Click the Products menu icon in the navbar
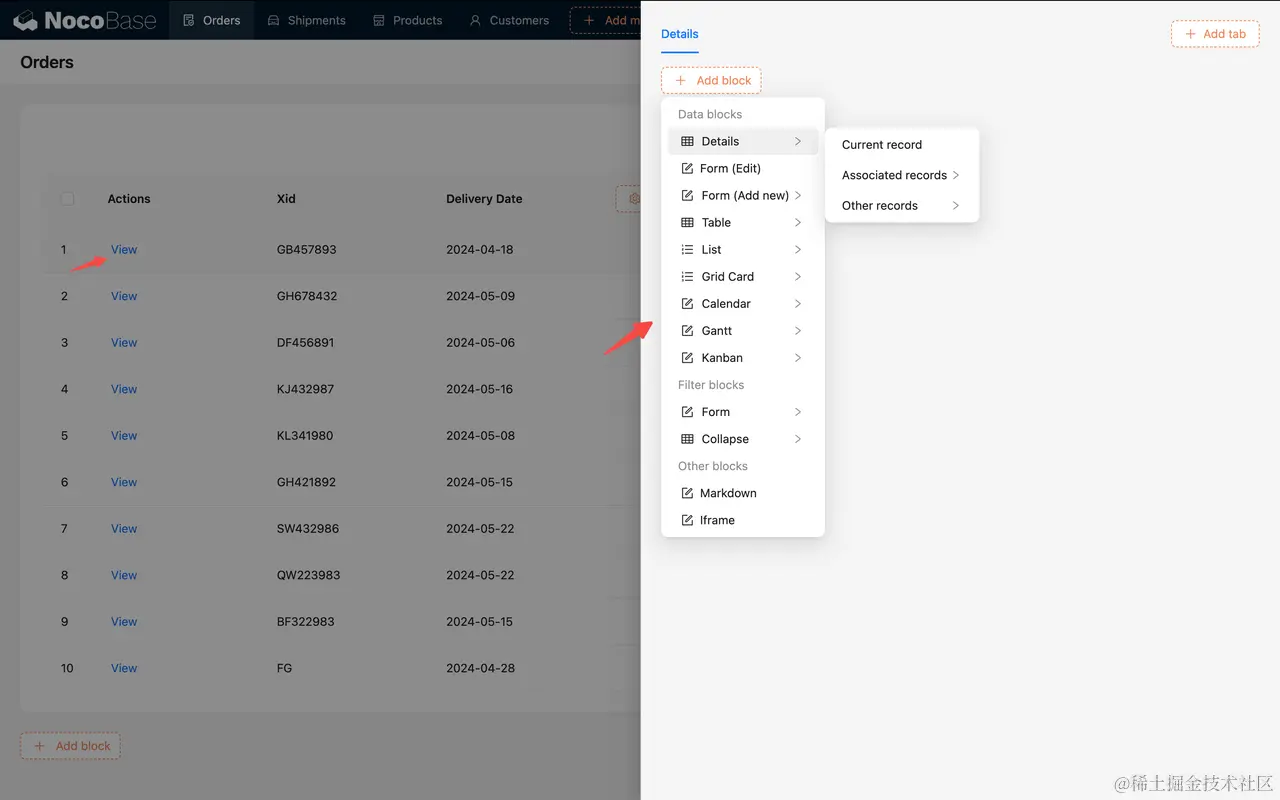 point(379,20)
